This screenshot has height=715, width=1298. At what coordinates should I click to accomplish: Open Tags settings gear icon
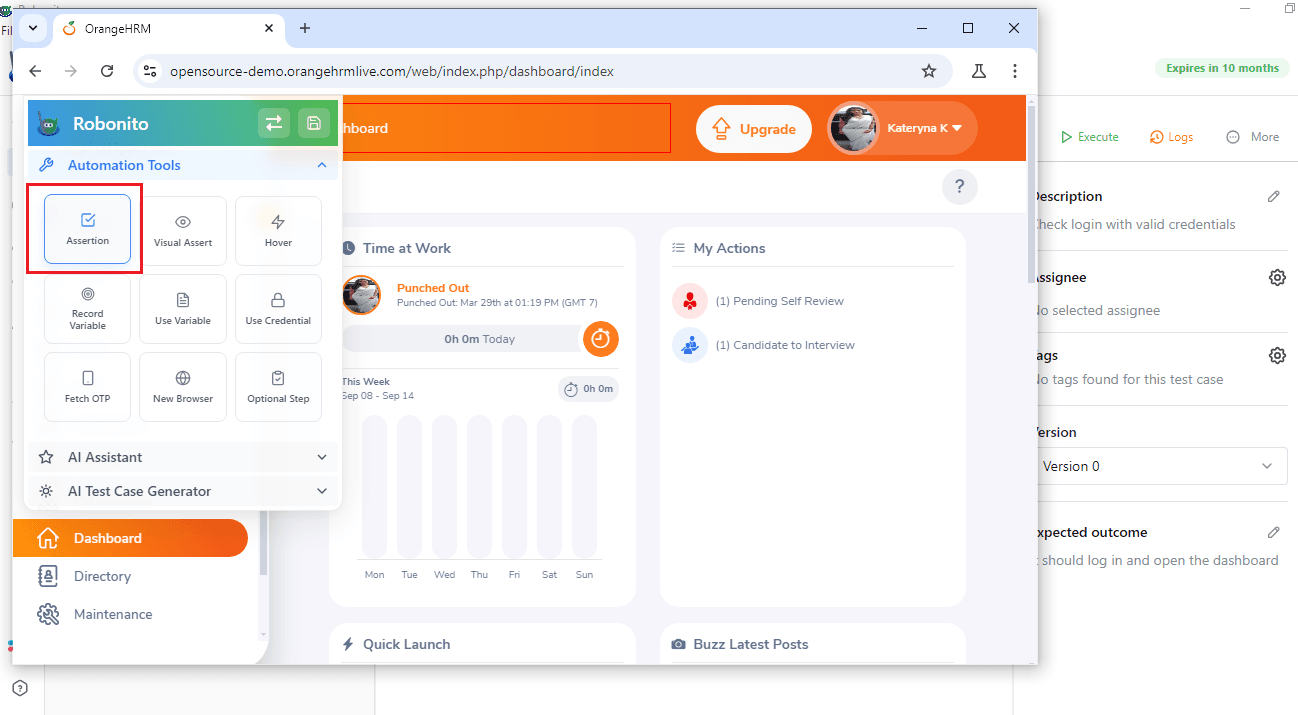pyautogui.click(x=1277, y=356)
